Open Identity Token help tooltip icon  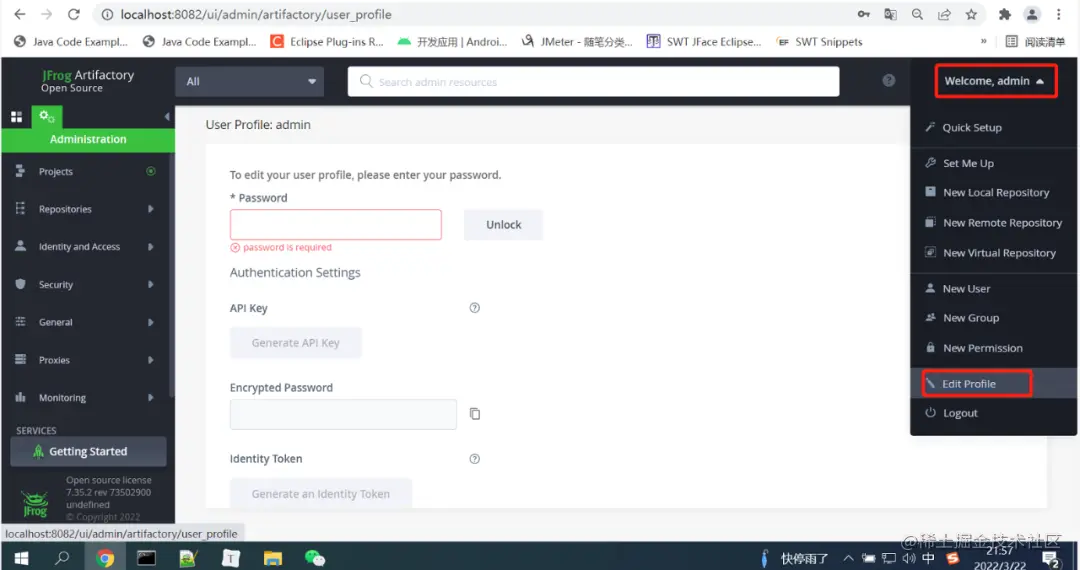(x=475, y=458)
